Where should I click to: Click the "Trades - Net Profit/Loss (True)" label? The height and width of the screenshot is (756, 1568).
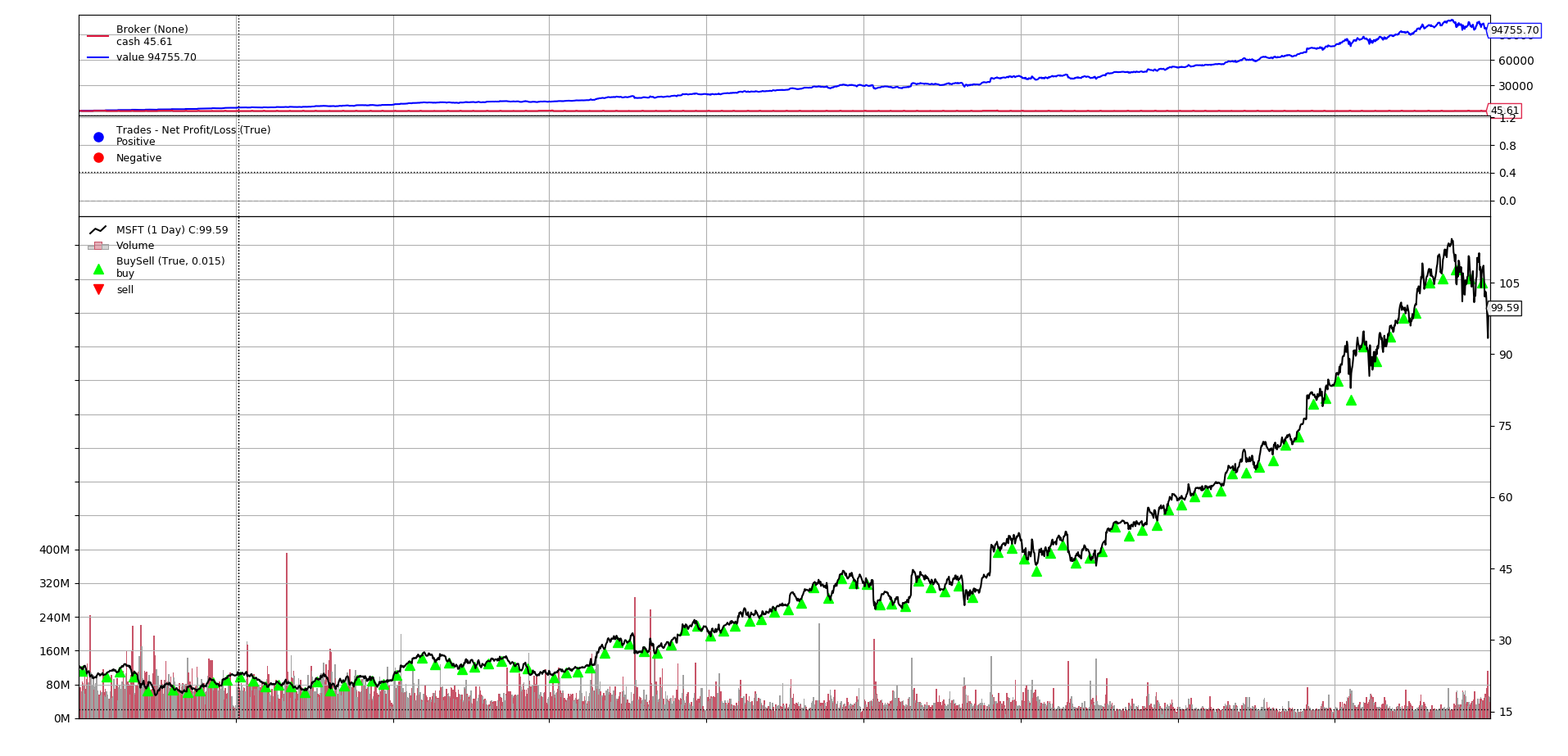pyautogui.click(x=193, y=130)
